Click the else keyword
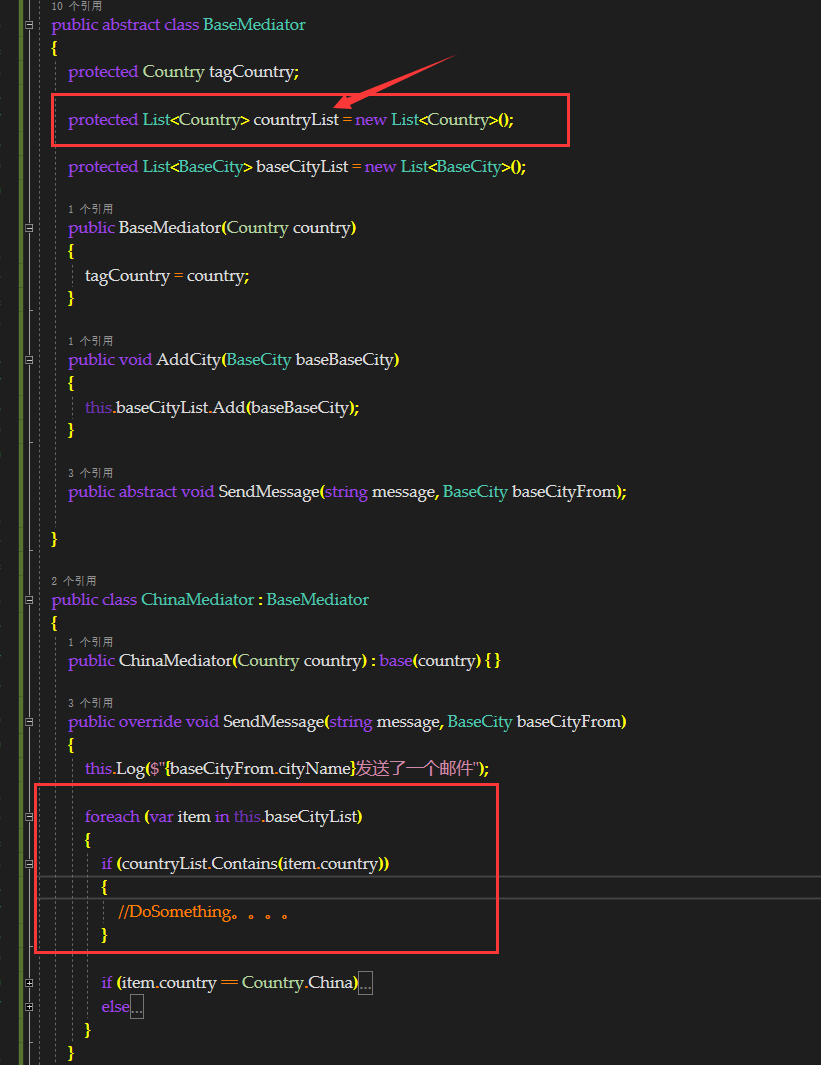This screenshot has height=1065, width=821. (115, 1007)
